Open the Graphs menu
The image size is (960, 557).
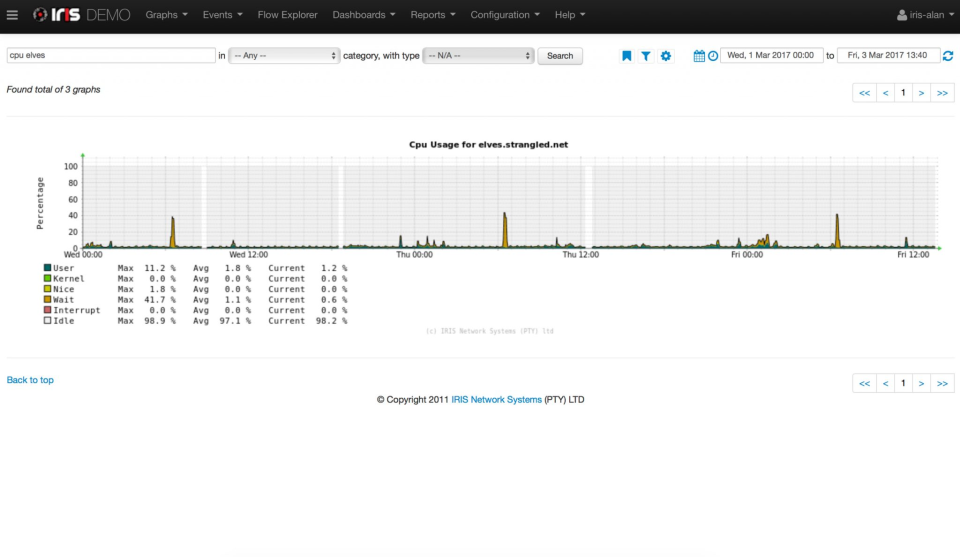pos(166,15)
